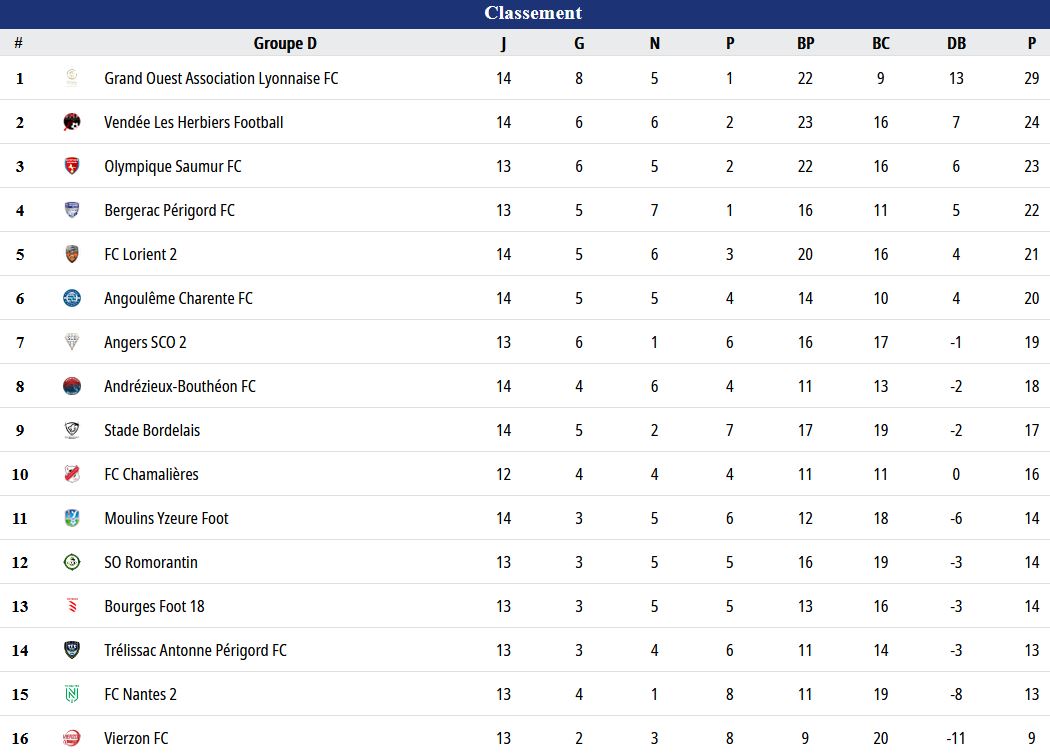This screenshot has height=754, width=1050.
Task: Click the Angoulême Charente FC blue round logo
Action: 72,298
